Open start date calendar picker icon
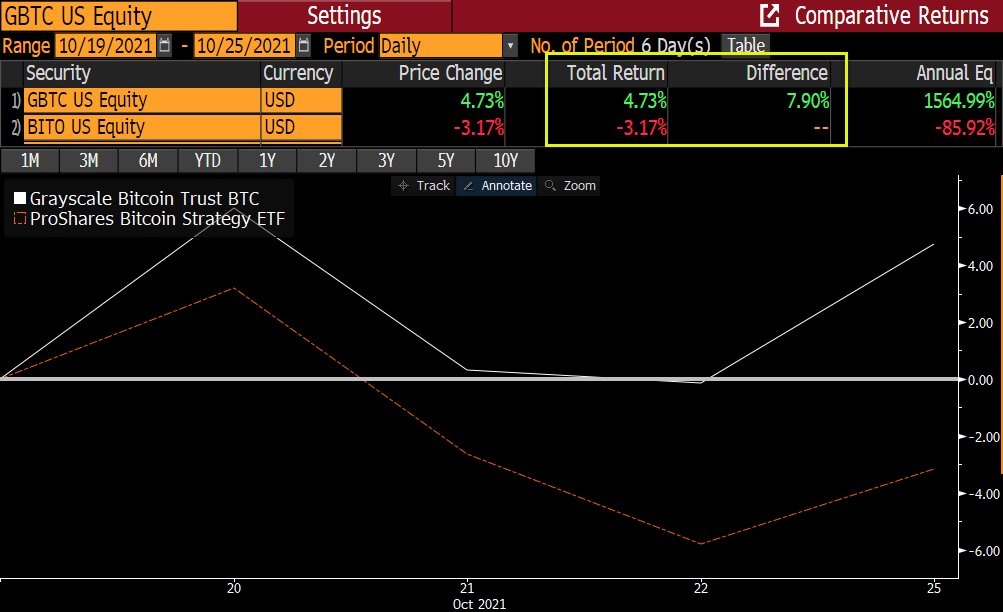Screen dimensions: 1003x612 click(164, 45)
